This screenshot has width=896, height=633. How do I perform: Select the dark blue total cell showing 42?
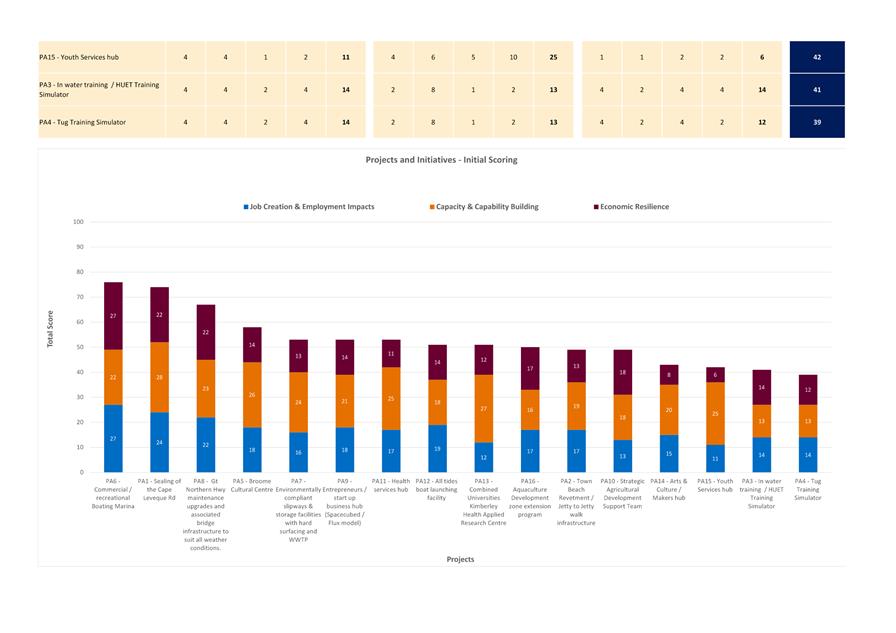(817, 58)
